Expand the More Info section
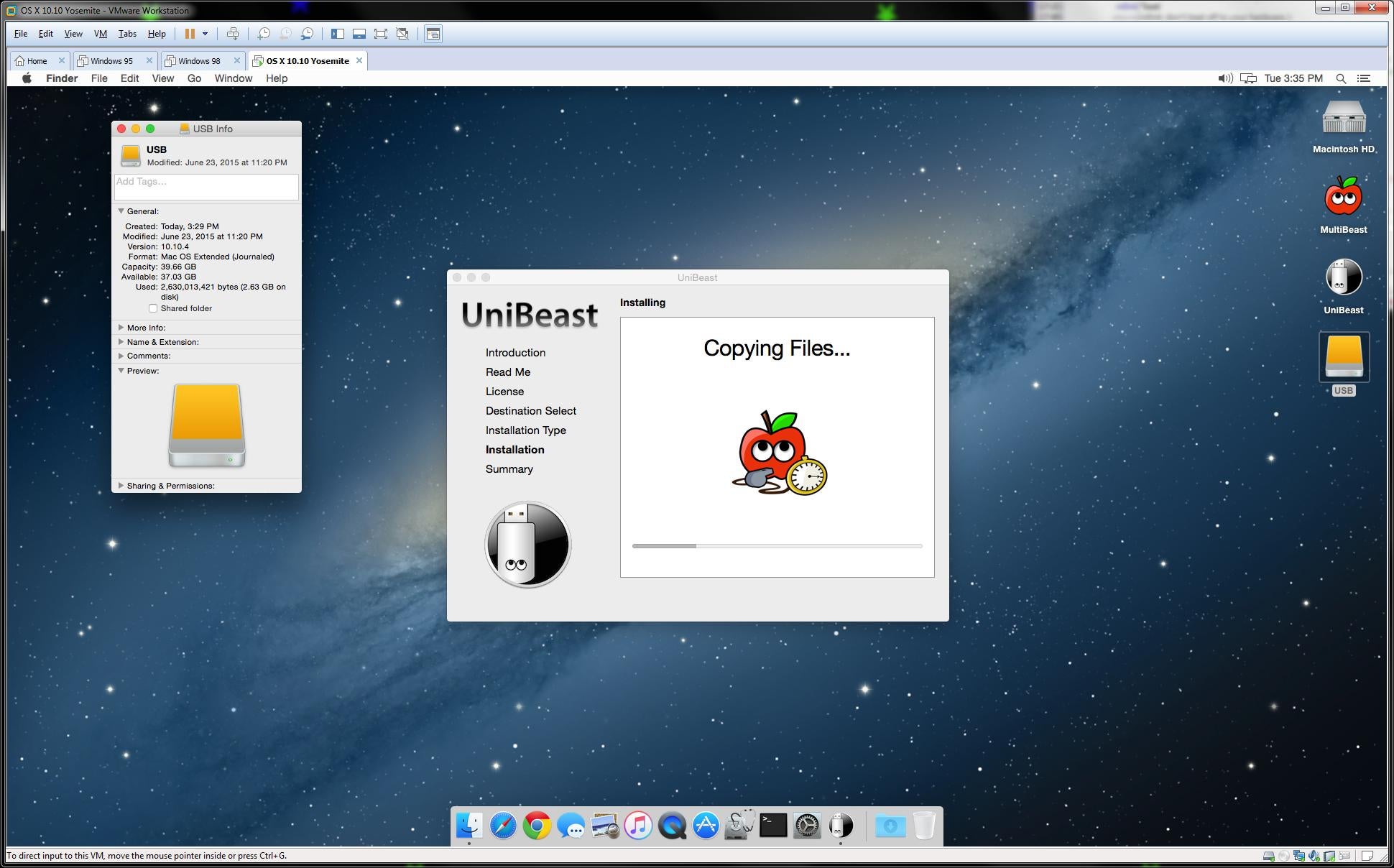 click(121, 328)
